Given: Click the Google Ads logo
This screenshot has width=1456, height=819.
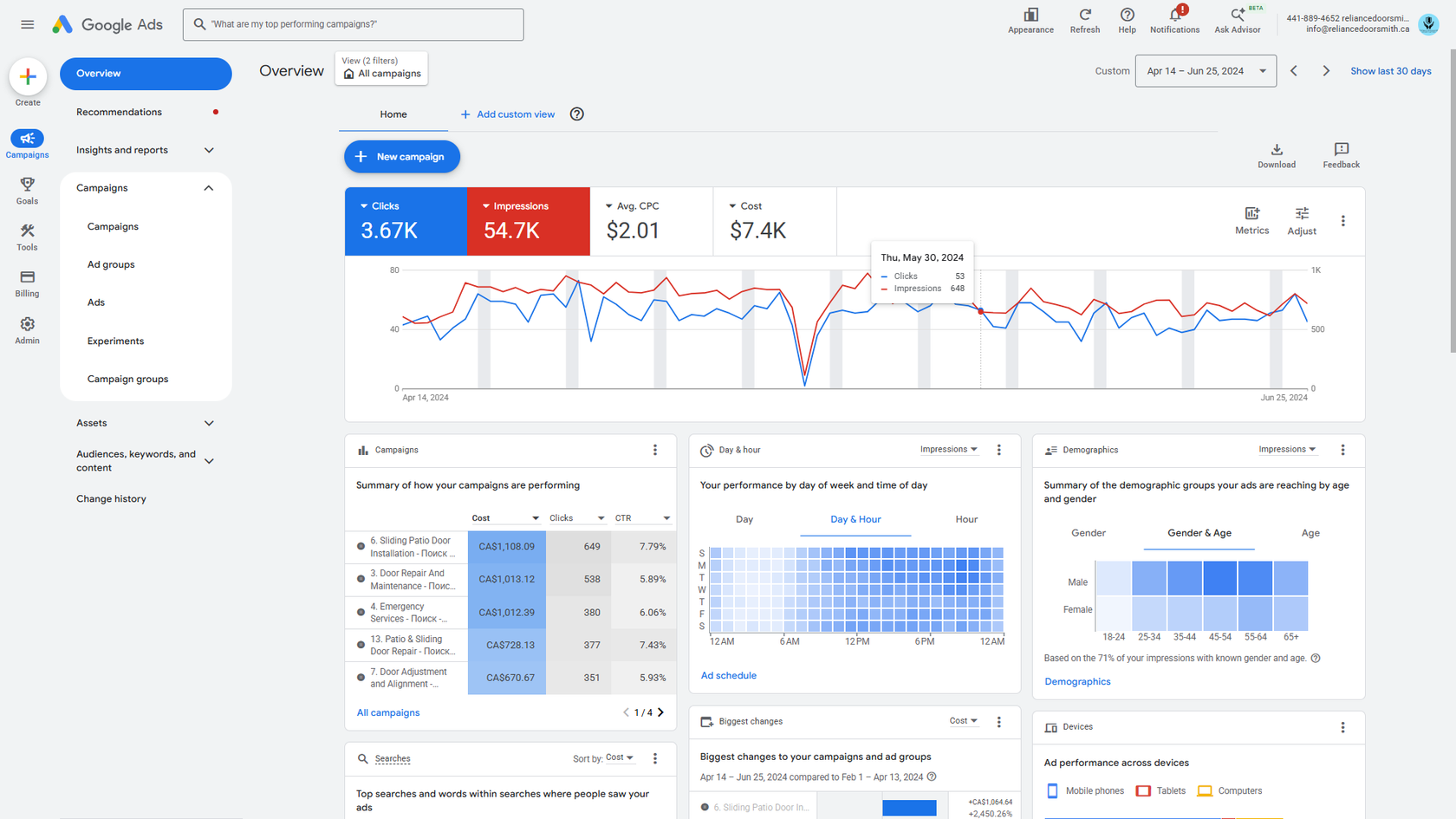Looking at the screenshot, I should 107,24.
